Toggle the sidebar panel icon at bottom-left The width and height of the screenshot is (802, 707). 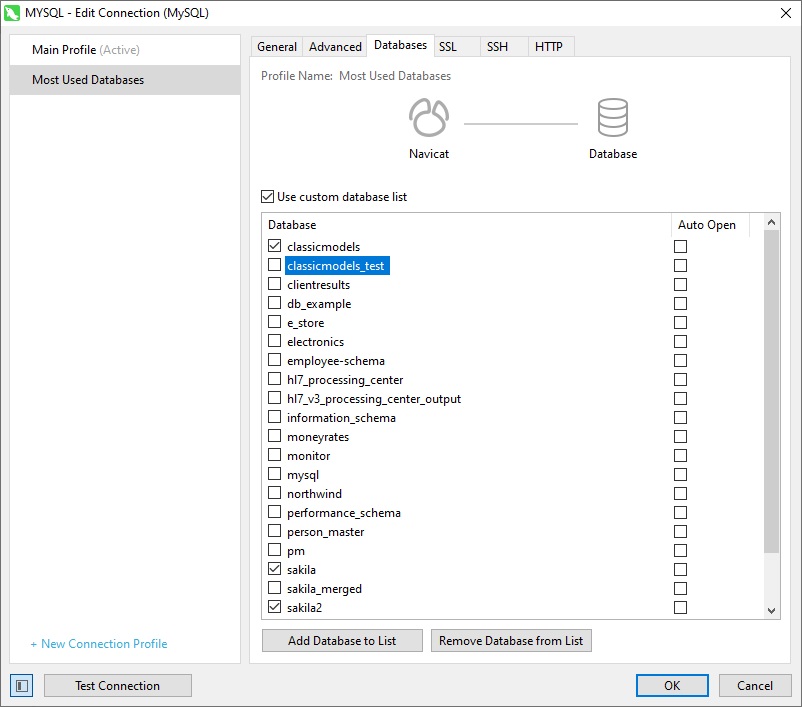[21, 685]
